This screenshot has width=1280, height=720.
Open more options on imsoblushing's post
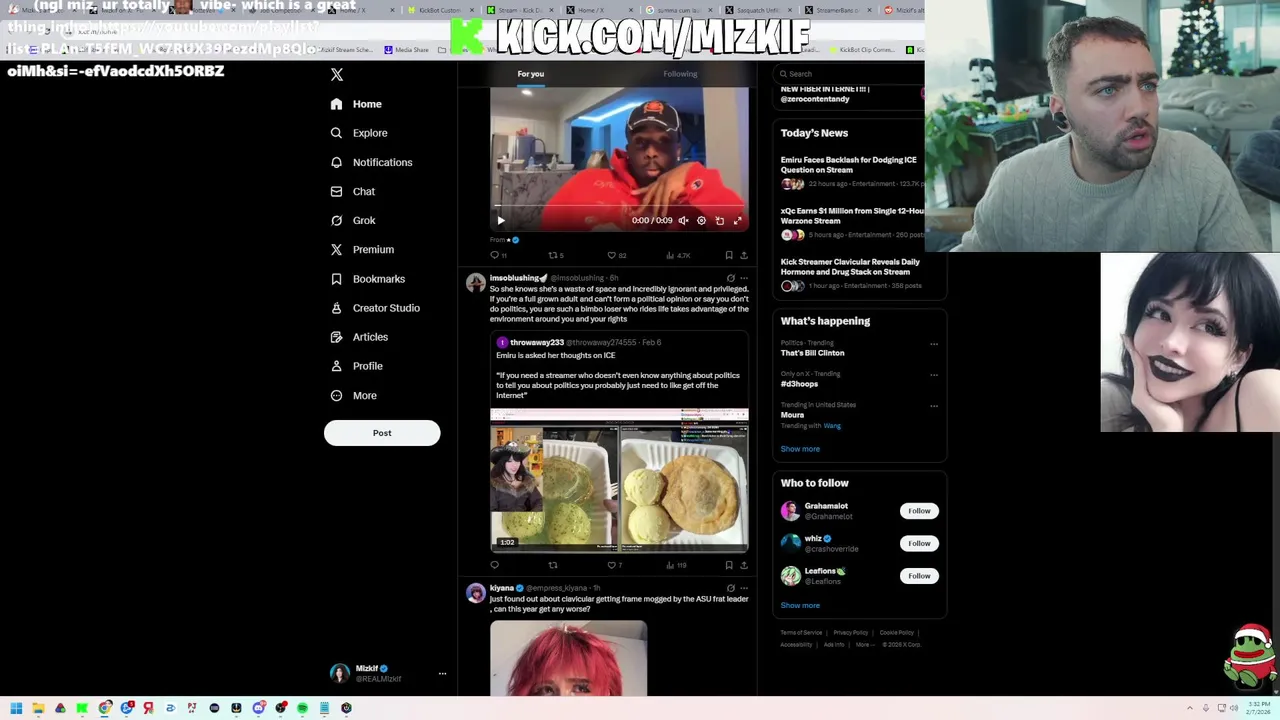[x=743, y=278]
